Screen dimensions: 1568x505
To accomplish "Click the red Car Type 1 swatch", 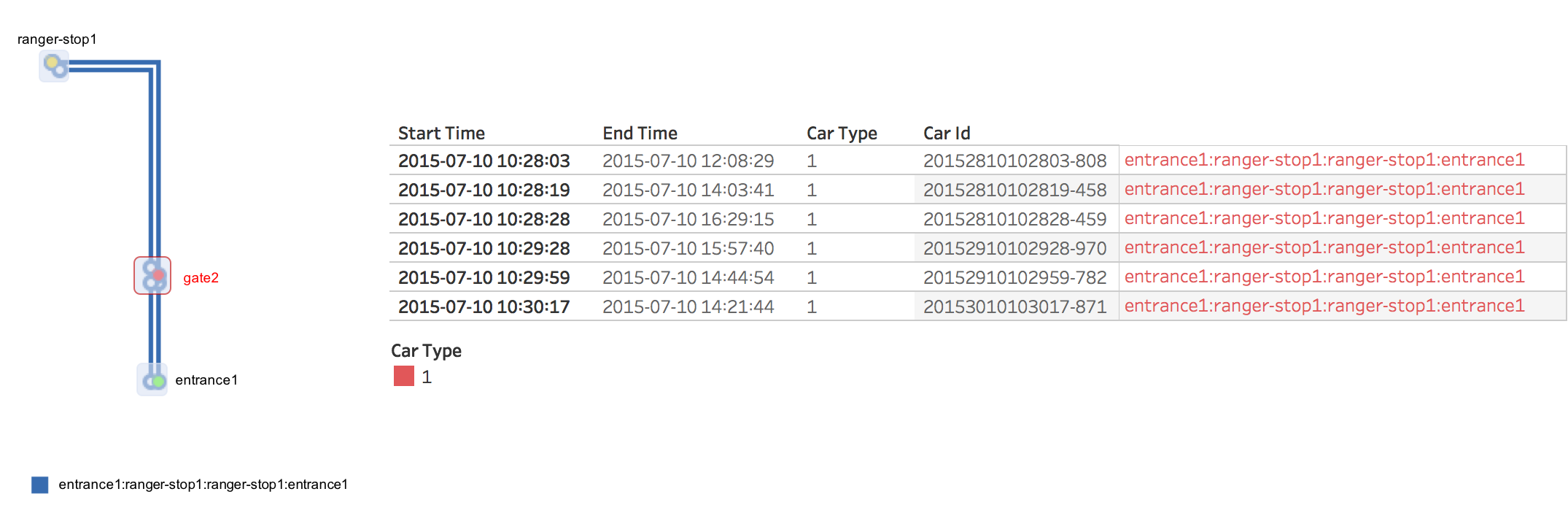I will click(x=404, y=377).
